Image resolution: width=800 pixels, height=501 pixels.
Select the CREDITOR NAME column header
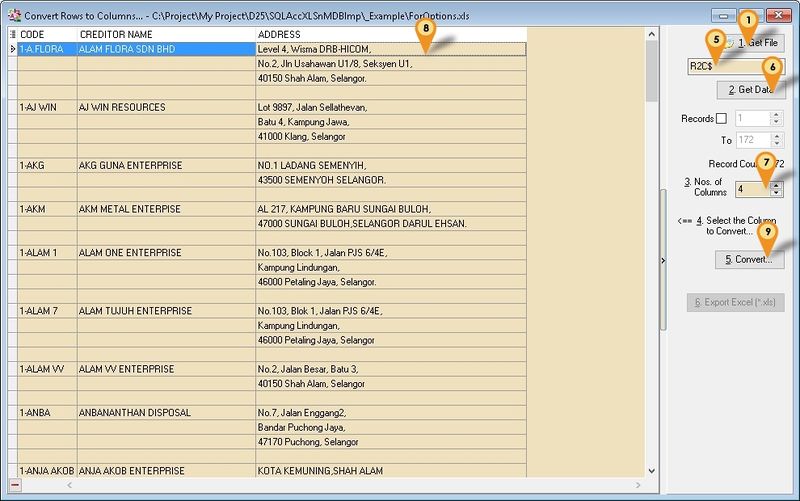point(165,34)
